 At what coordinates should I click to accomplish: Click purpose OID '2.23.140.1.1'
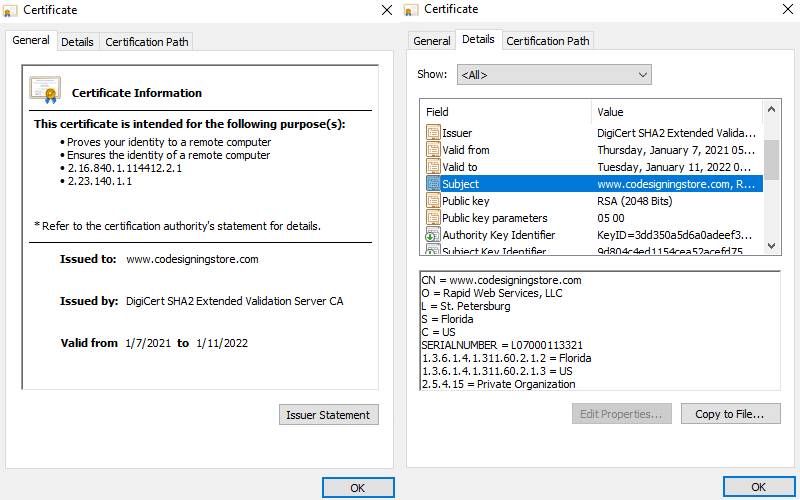pos(100,181)
